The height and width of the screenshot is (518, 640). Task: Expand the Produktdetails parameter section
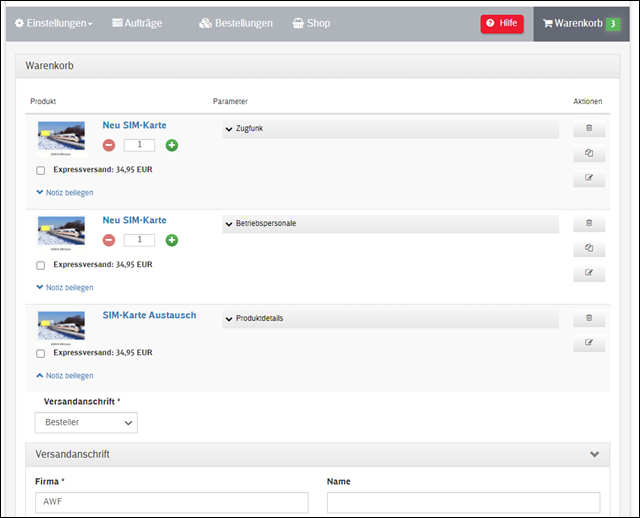pos(391,318)
